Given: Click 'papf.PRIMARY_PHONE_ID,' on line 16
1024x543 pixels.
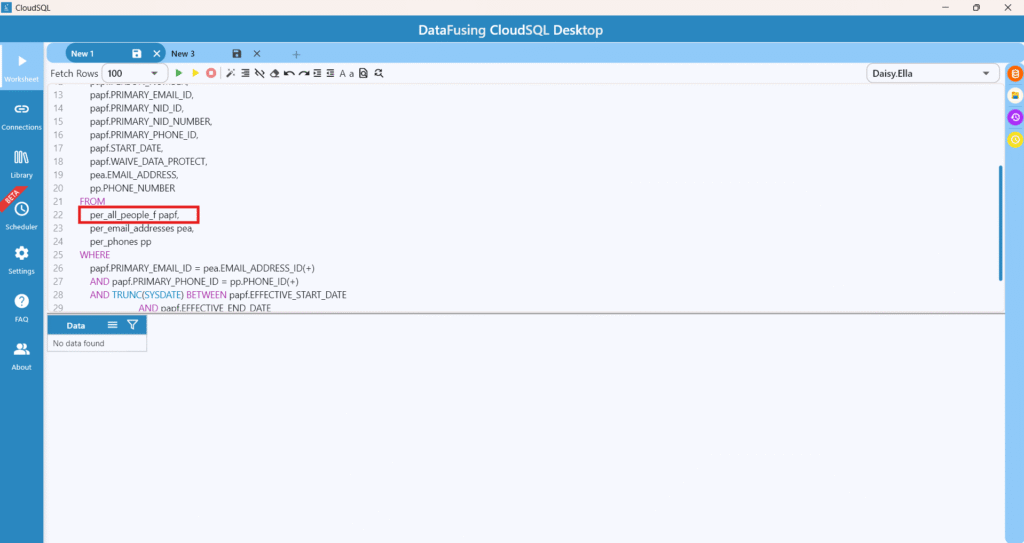Looking at the screenshot, I should pos(144,135).
